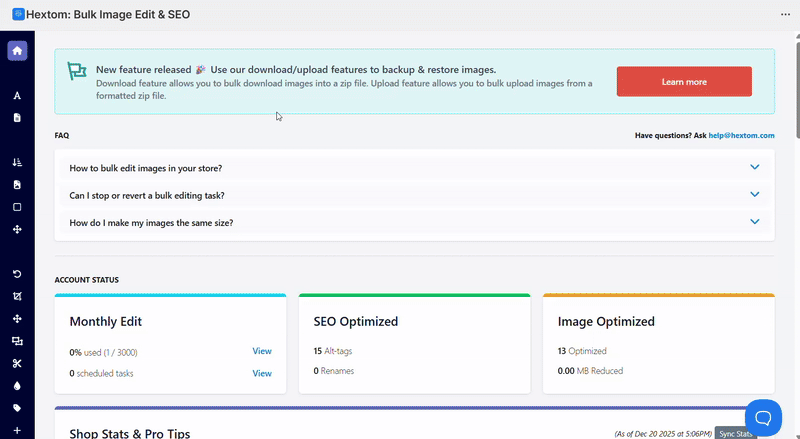Image resolution: width=800 pixels, height=439 pixels.
Task: Click 'Can I stop or revert a bulk editing task?'
Action: coord(147,196)
